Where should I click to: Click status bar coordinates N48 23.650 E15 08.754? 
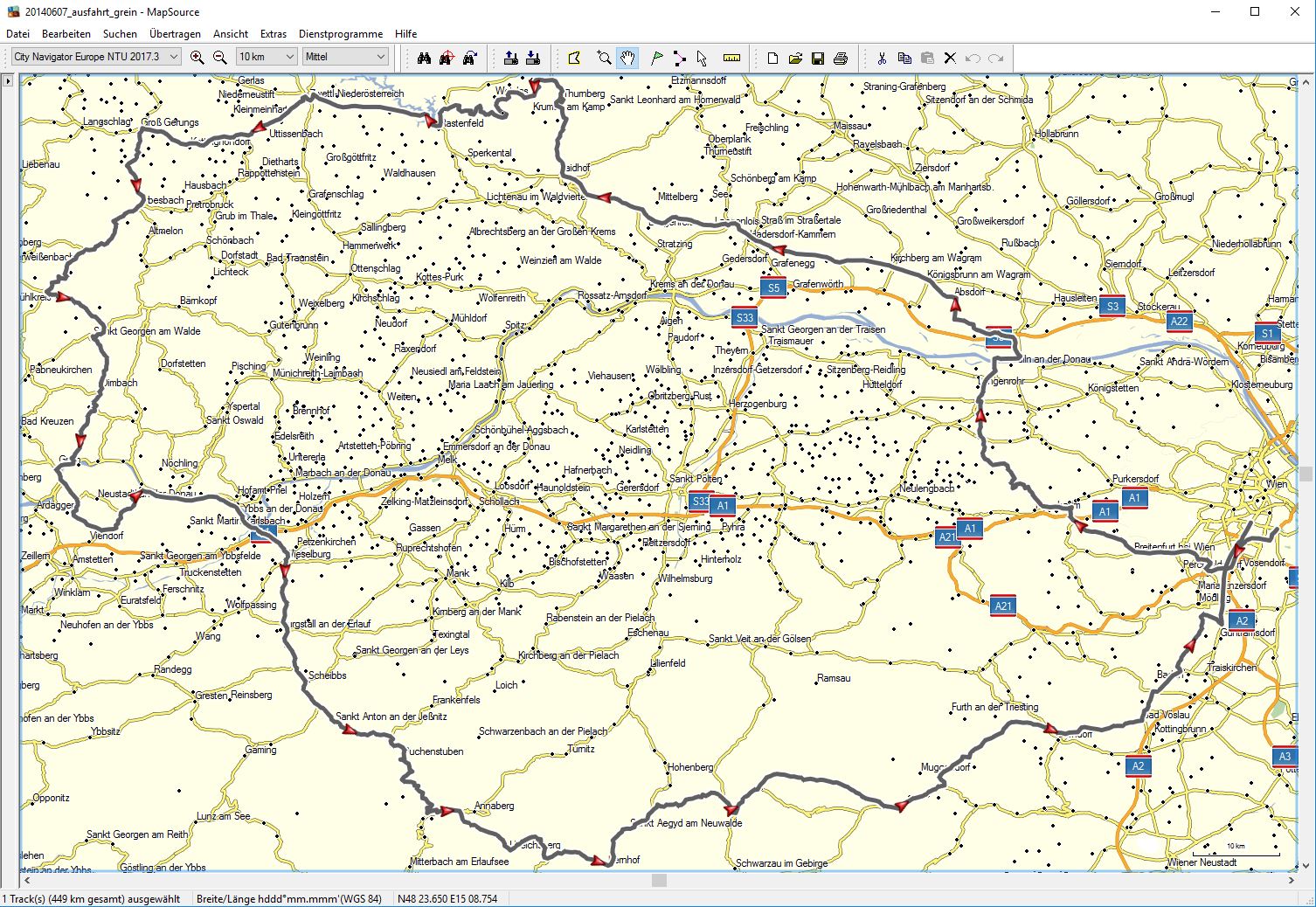447,898
